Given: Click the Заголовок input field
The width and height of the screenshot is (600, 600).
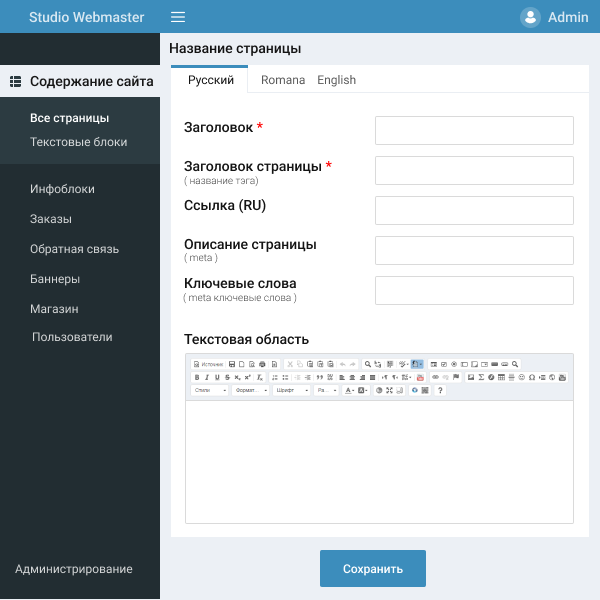Looking at the screenshot, I should tap(474, 131).
